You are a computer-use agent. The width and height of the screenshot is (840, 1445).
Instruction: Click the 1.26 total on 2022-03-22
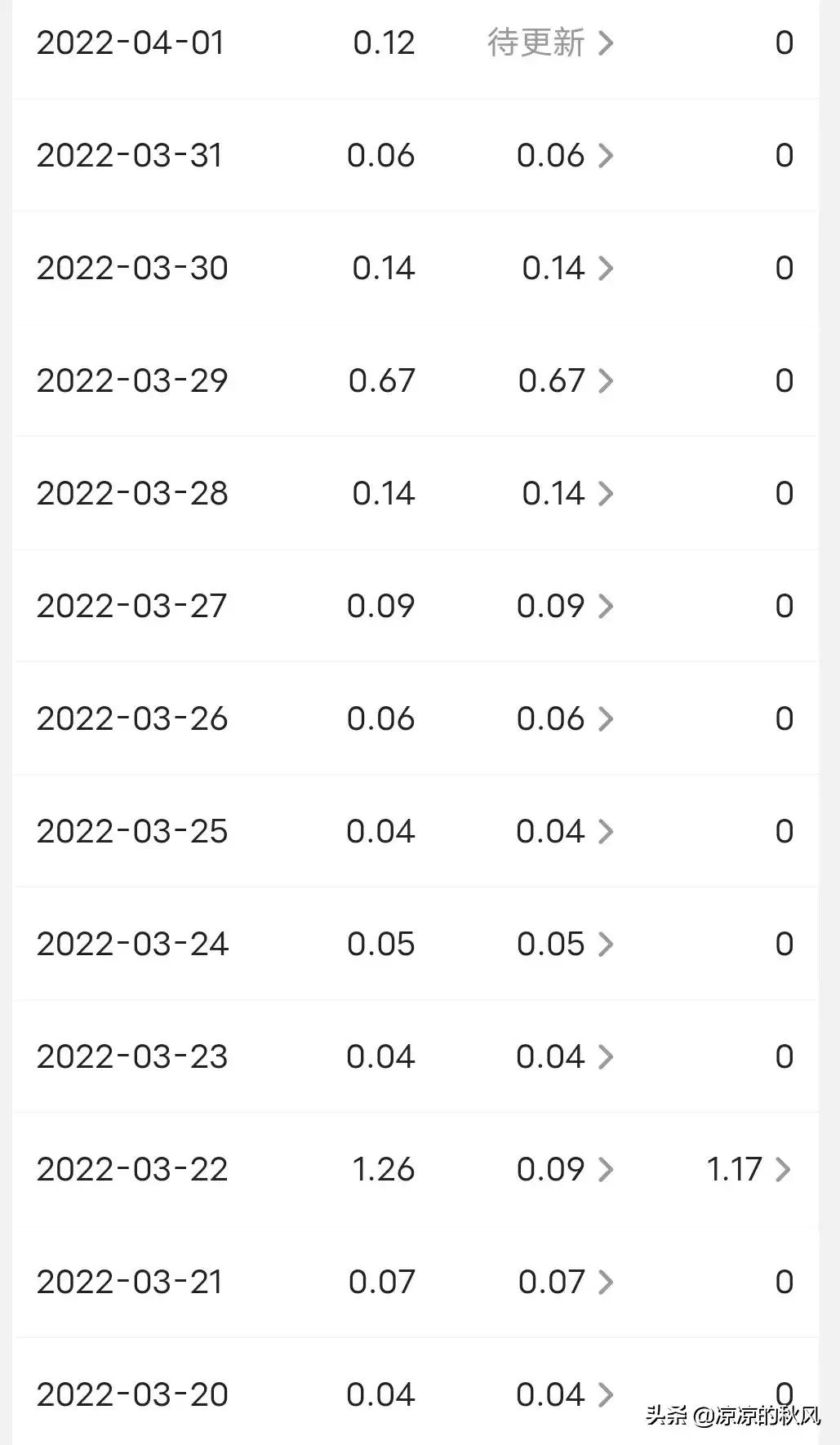click(x=383, y=1170)
